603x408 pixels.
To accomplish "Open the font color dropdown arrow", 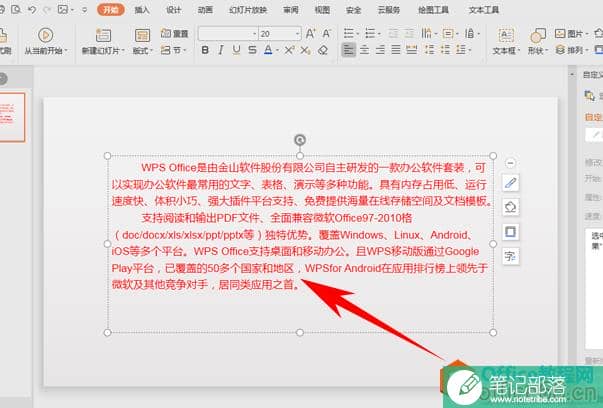I will (276, 50).
